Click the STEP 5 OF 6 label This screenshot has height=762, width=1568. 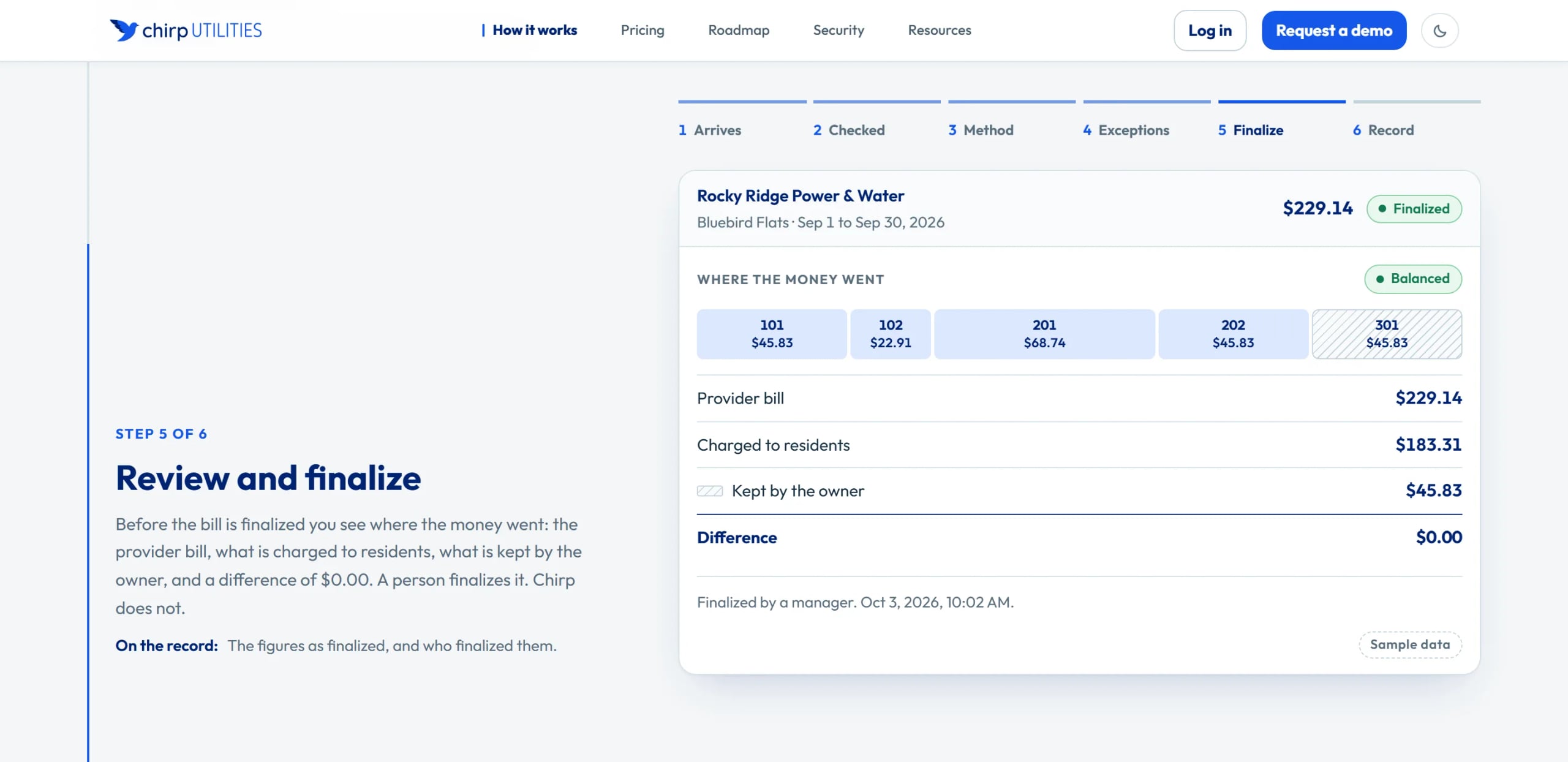pyautogui.click(x=161, y=434)
